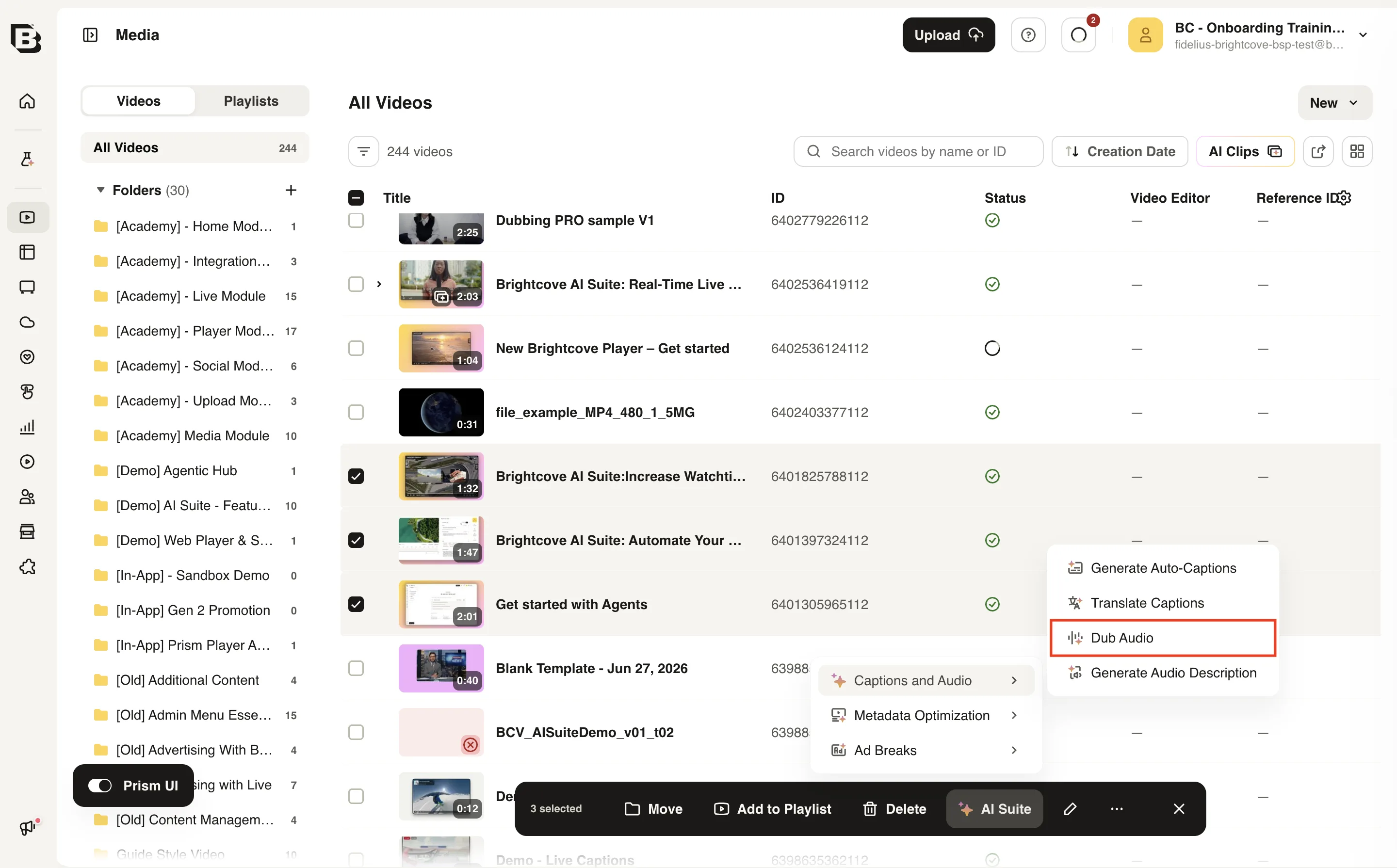Expand the Ad Breaks submenu
This screenshot has width=1397, height=868.
point(926,750)
